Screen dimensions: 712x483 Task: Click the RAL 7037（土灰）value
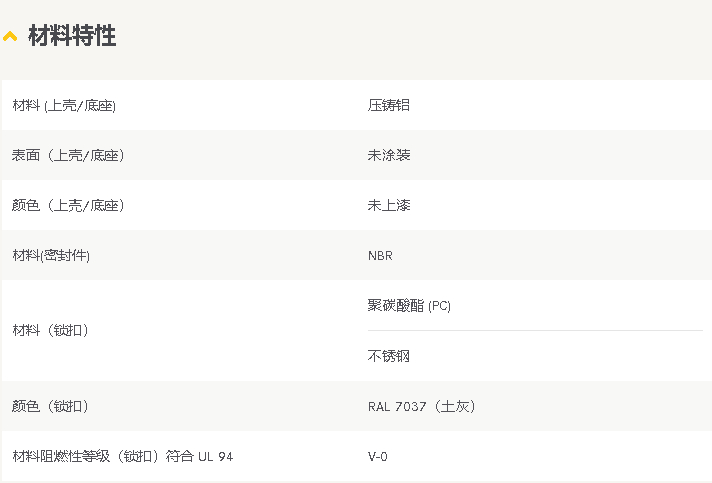421,406
